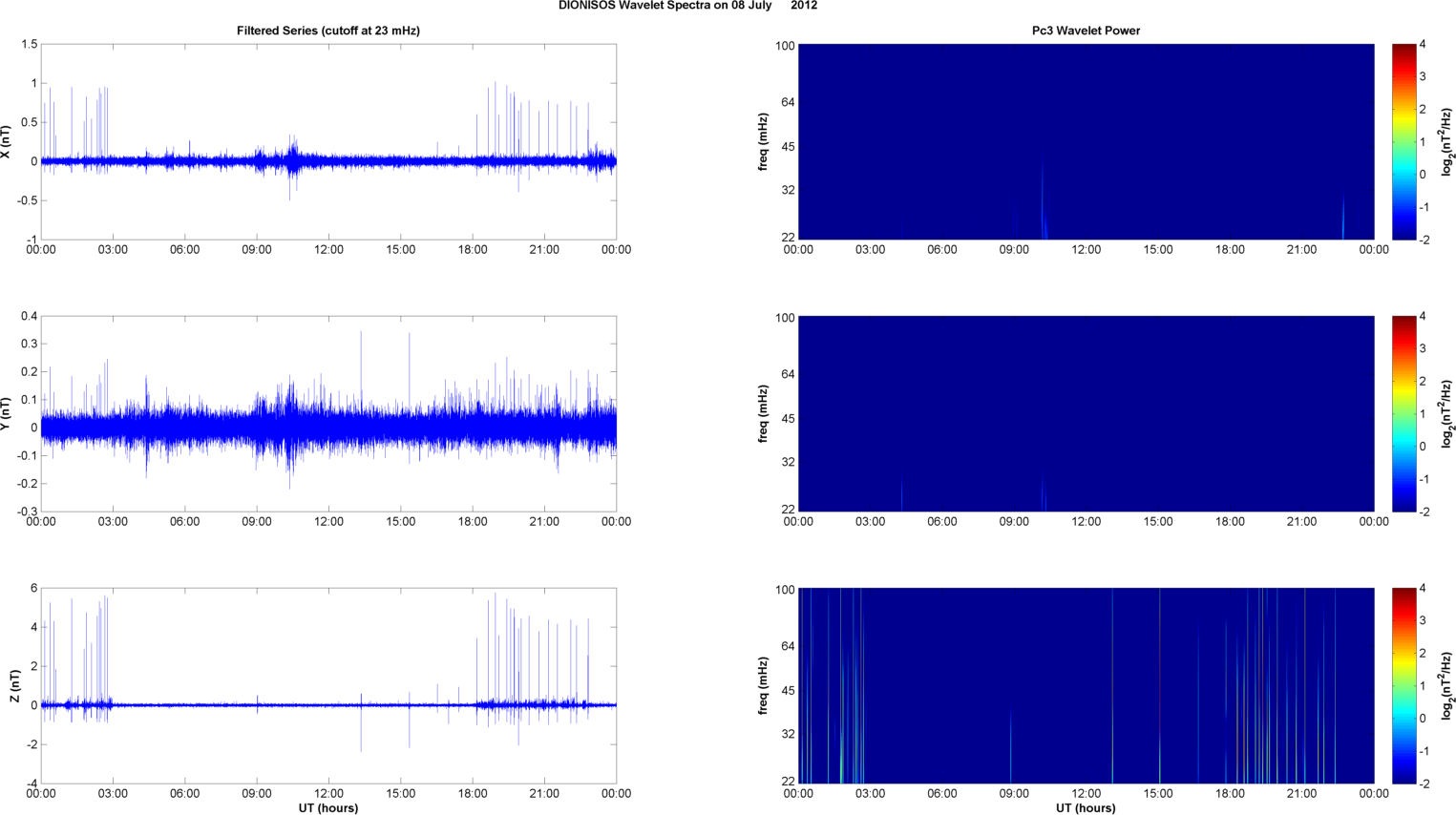
Task: Click the 4 tick on the top colorbar
Action: pyautogui.click(x=1424, y=45)
